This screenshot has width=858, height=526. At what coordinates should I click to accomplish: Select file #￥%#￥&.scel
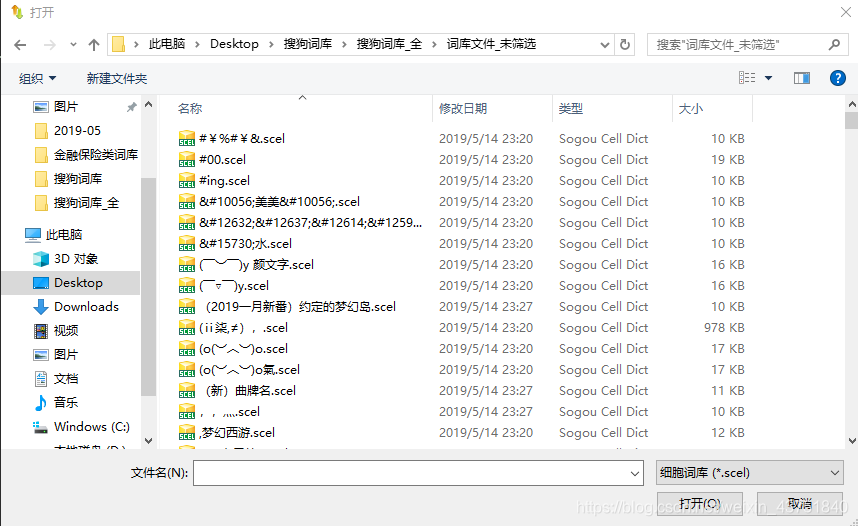coord(242,138)
